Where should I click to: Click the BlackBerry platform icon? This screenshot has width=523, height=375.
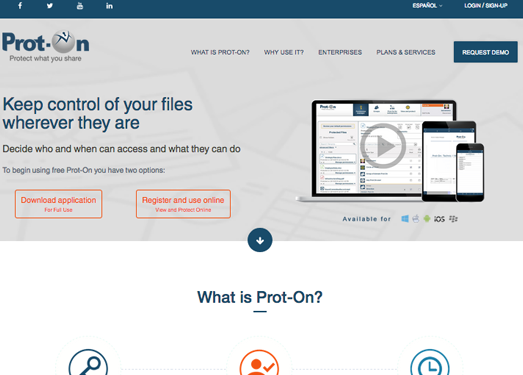tap(453, 219)
